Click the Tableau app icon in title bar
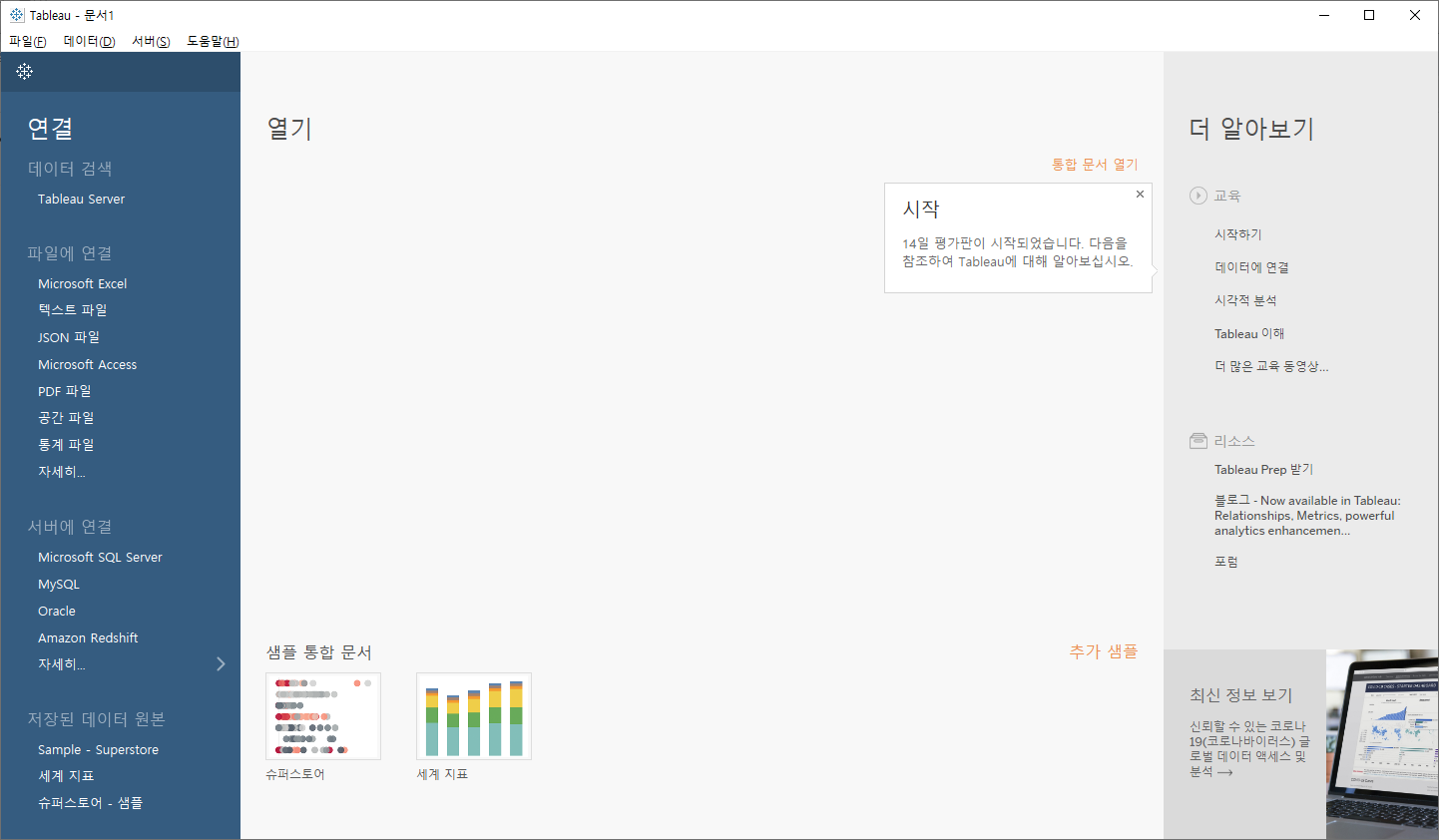1439x840 pixels. point(17,15)
